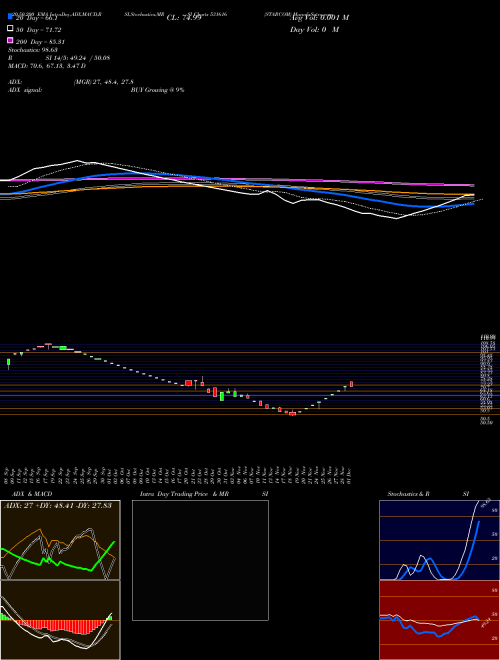Open the MACD histogram chart panel
Image resolution: width=500 pixels, height=660 pixels.
(x=60, y=620)
